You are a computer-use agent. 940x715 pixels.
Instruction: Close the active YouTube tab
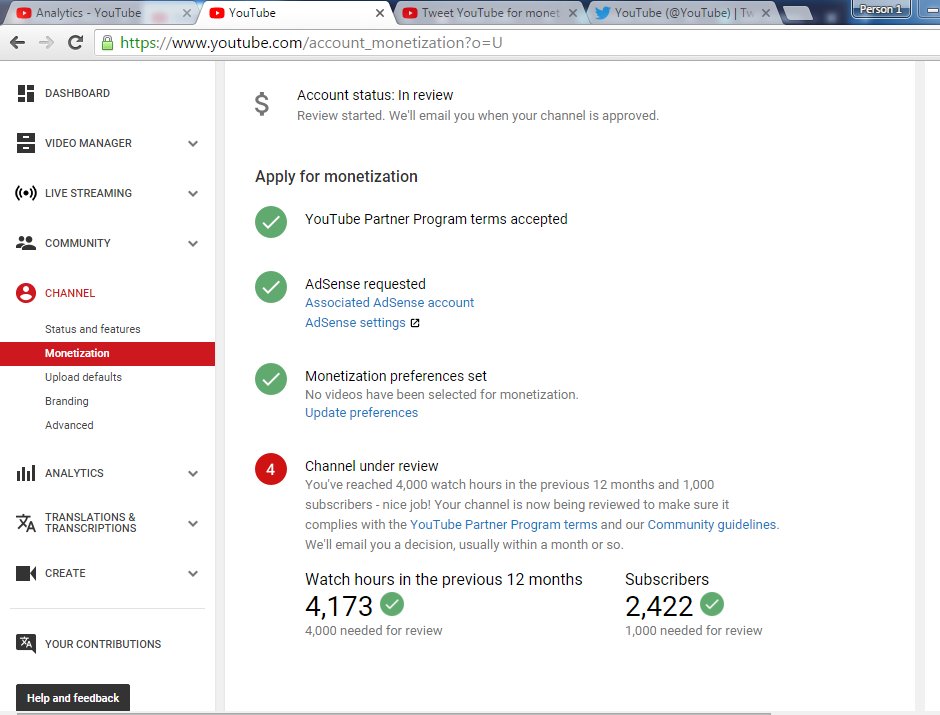click(380, 13)
